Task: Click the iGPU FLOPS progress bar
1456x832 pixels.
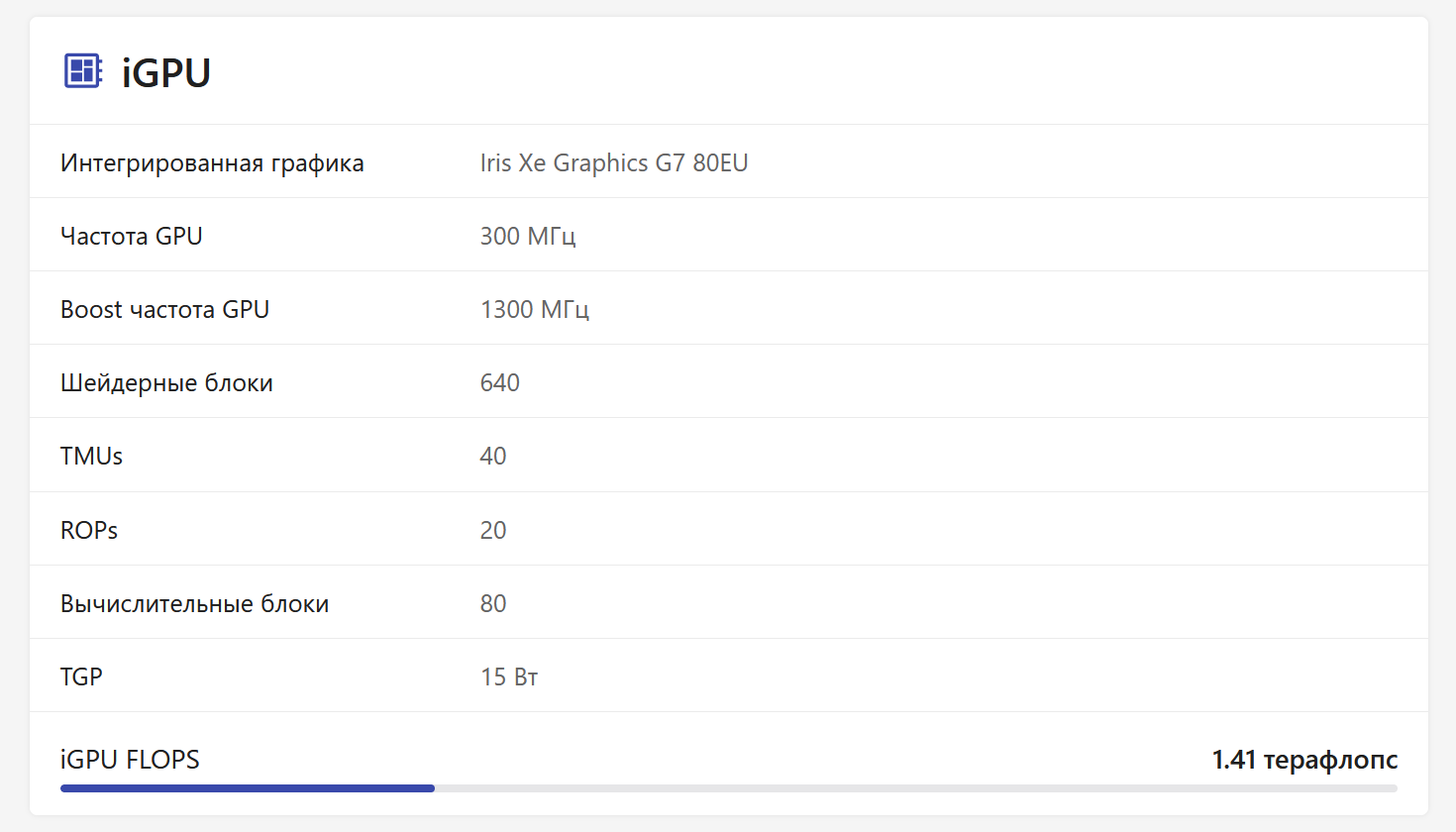Action: pos(728,788)
